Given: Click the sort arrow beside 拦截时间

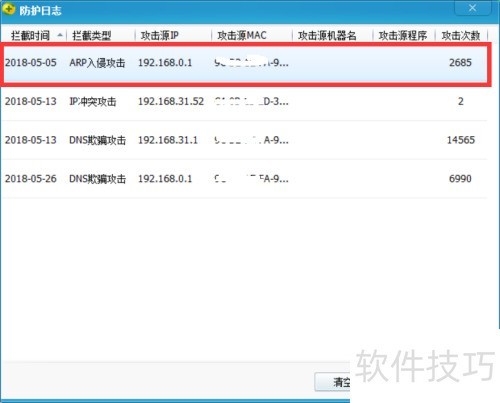Looking at the screenshot, I should coord(60,35).
